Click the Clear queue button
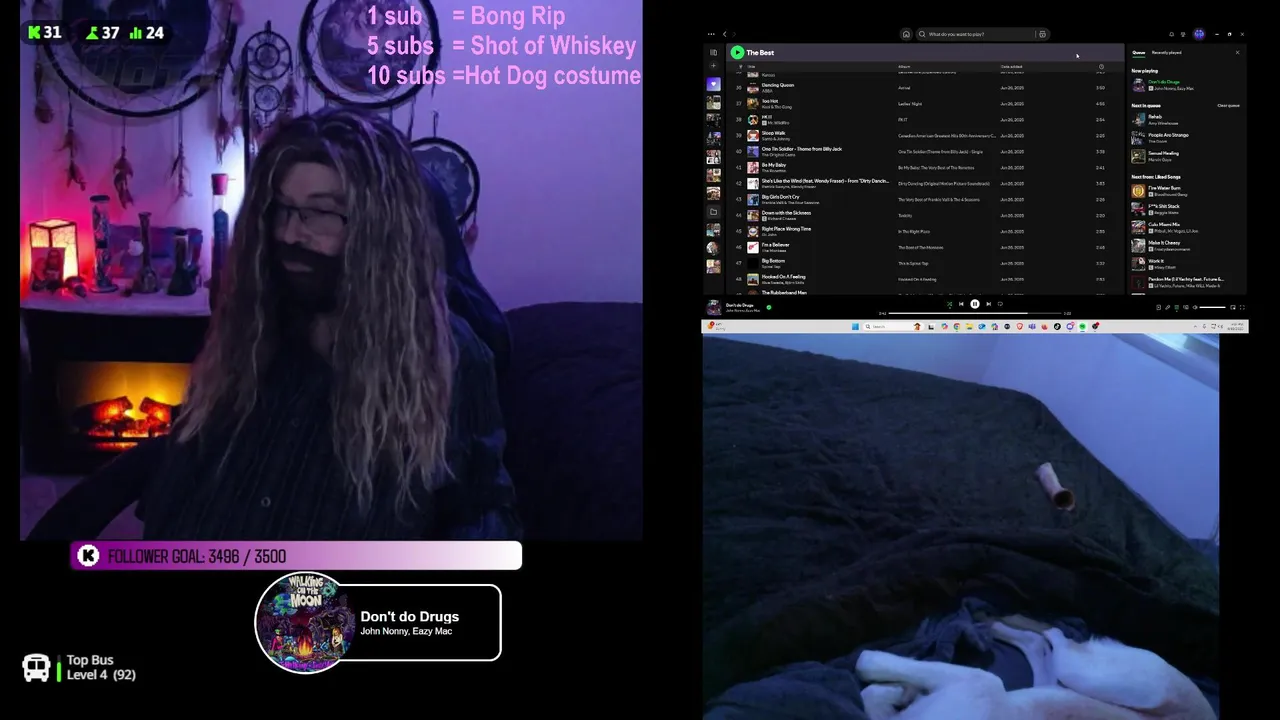The width and height of the screenshot is (1280, 720). click(1228, 105)
